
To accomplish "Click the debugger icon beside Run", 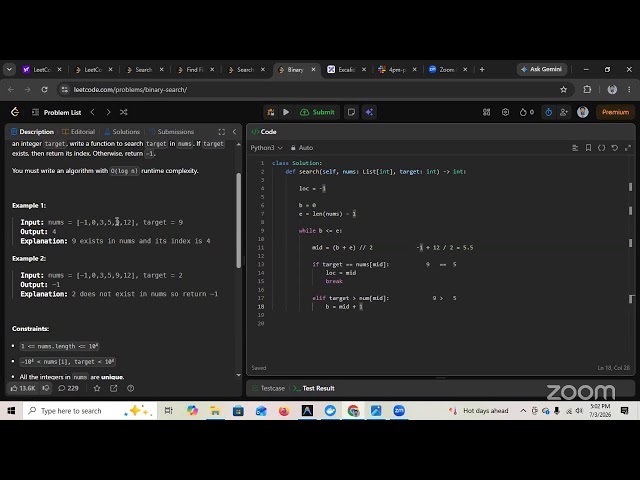I will coord(271,112).
